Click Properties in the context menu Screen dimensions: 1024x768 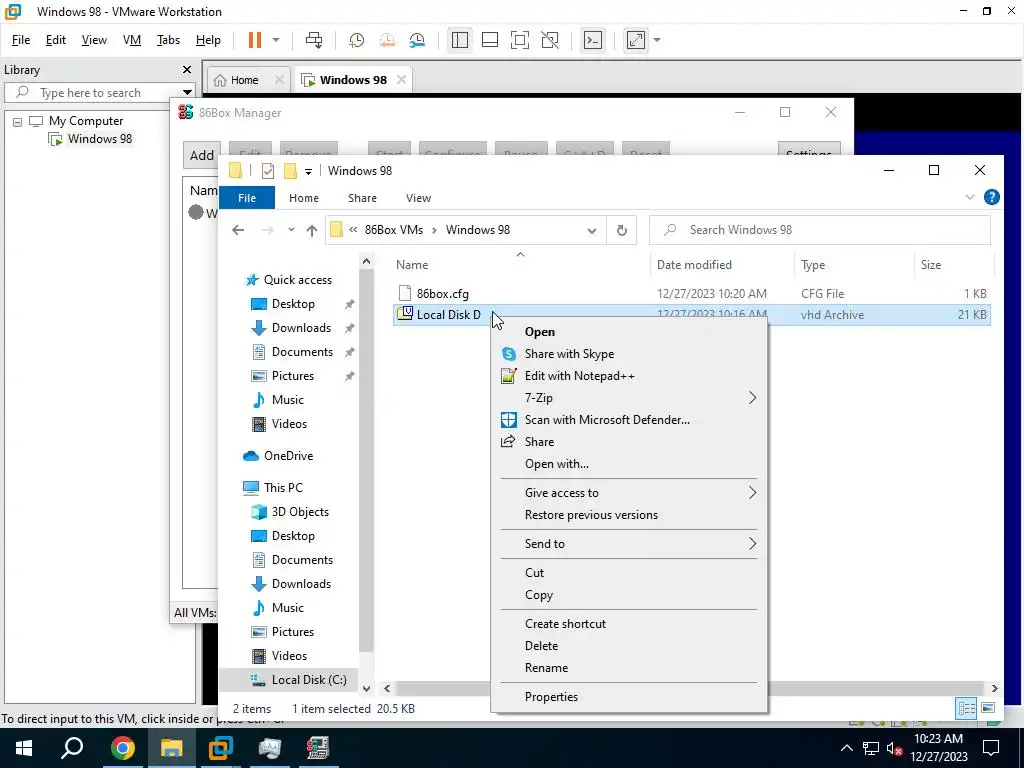[x=630, y=697]
